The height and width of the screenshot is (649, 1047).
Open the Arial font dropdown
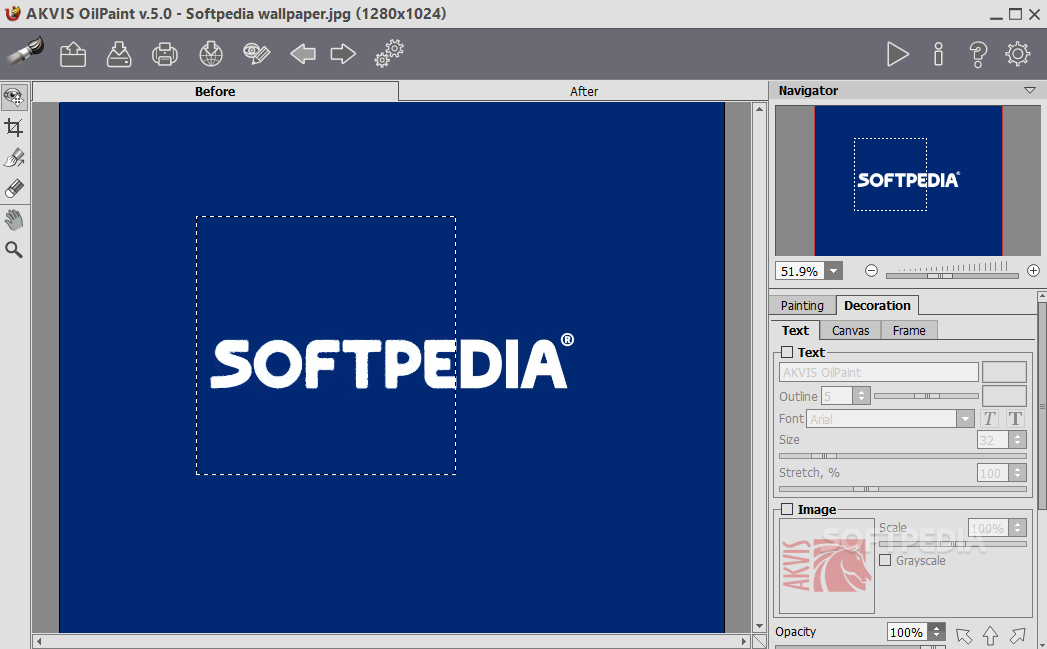(x=965, y=419)
